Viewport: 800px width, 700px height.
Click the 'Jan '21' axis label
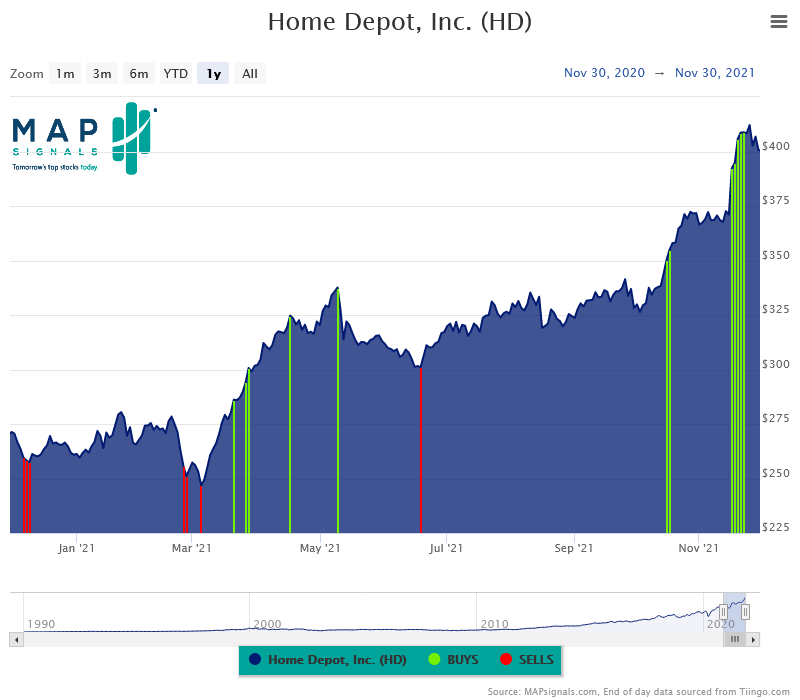point(76,548)
